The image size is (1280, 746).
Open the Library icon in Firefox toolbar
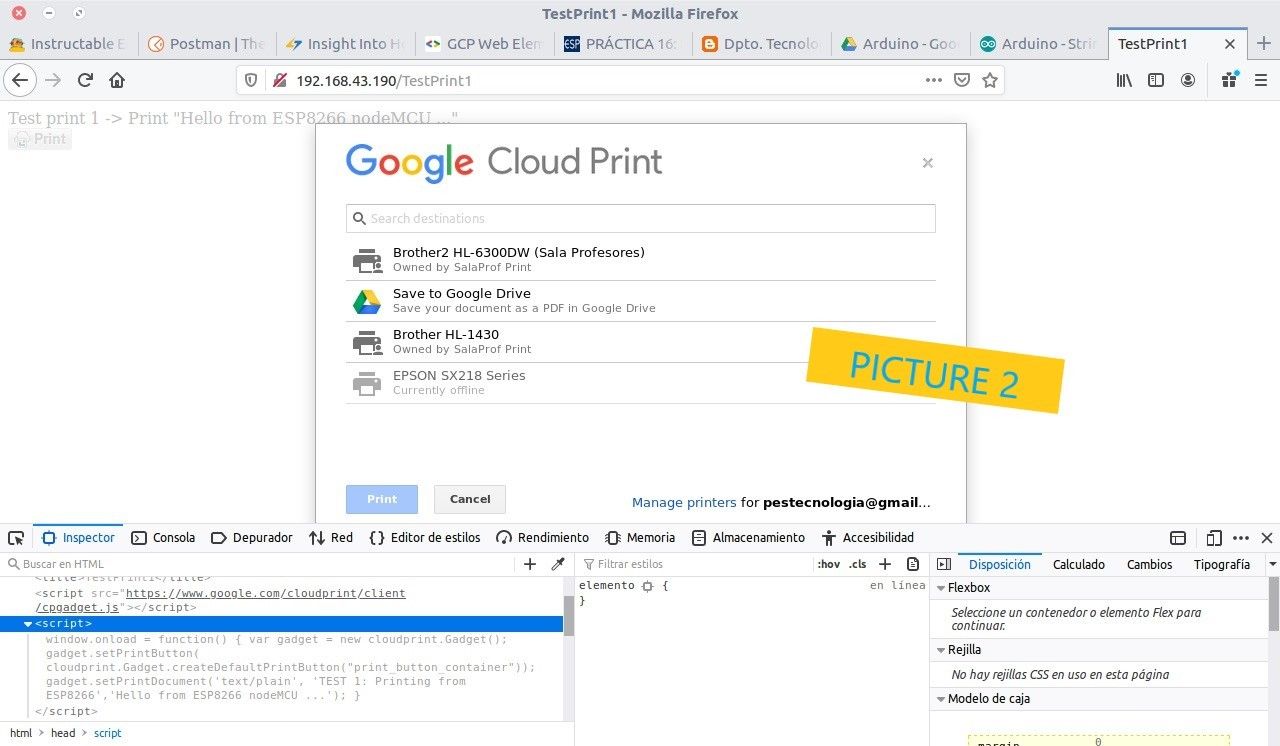1125,80
